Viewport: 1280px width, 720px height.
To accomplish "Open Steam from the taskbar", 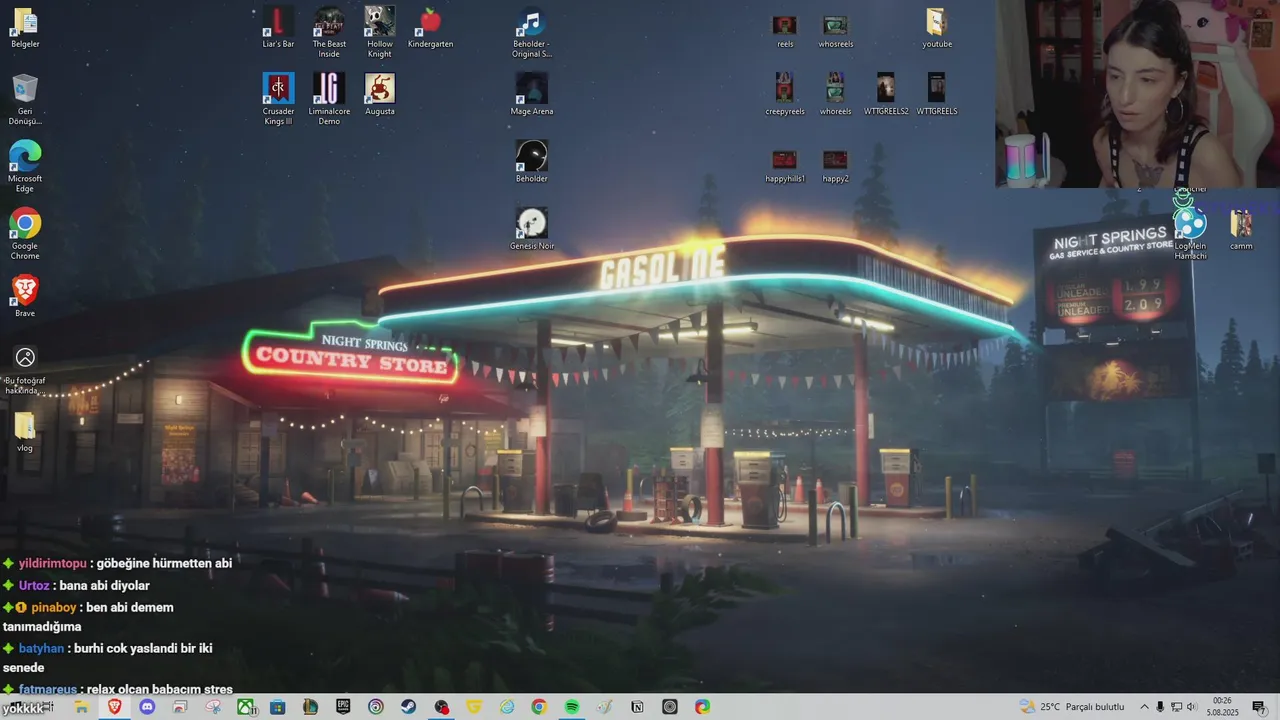I will pyautogui.click(x=408, y=707).
